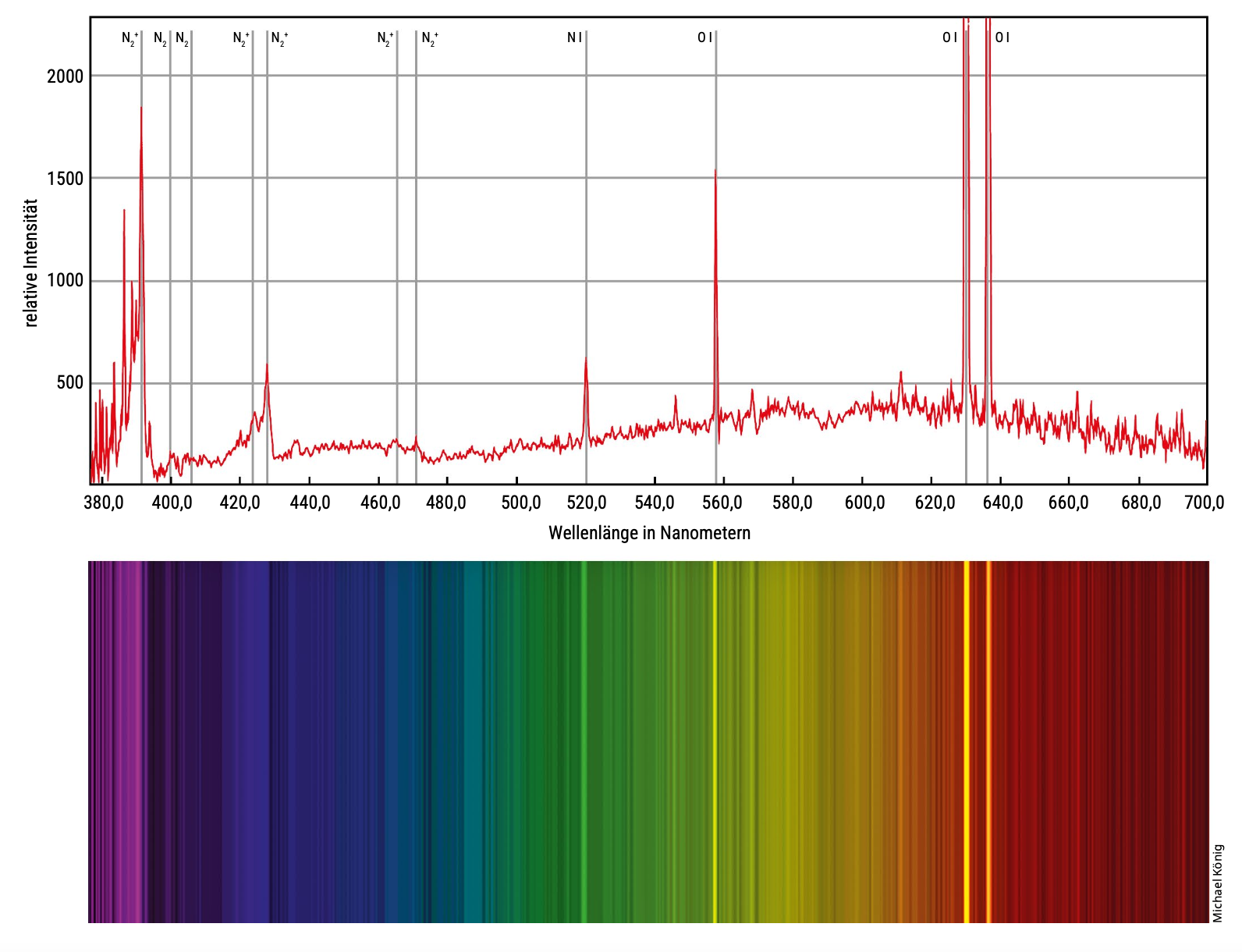Click the 700,0 wavelength tick label
The width and height of the screenshot is (1242, 952).
1205,503
